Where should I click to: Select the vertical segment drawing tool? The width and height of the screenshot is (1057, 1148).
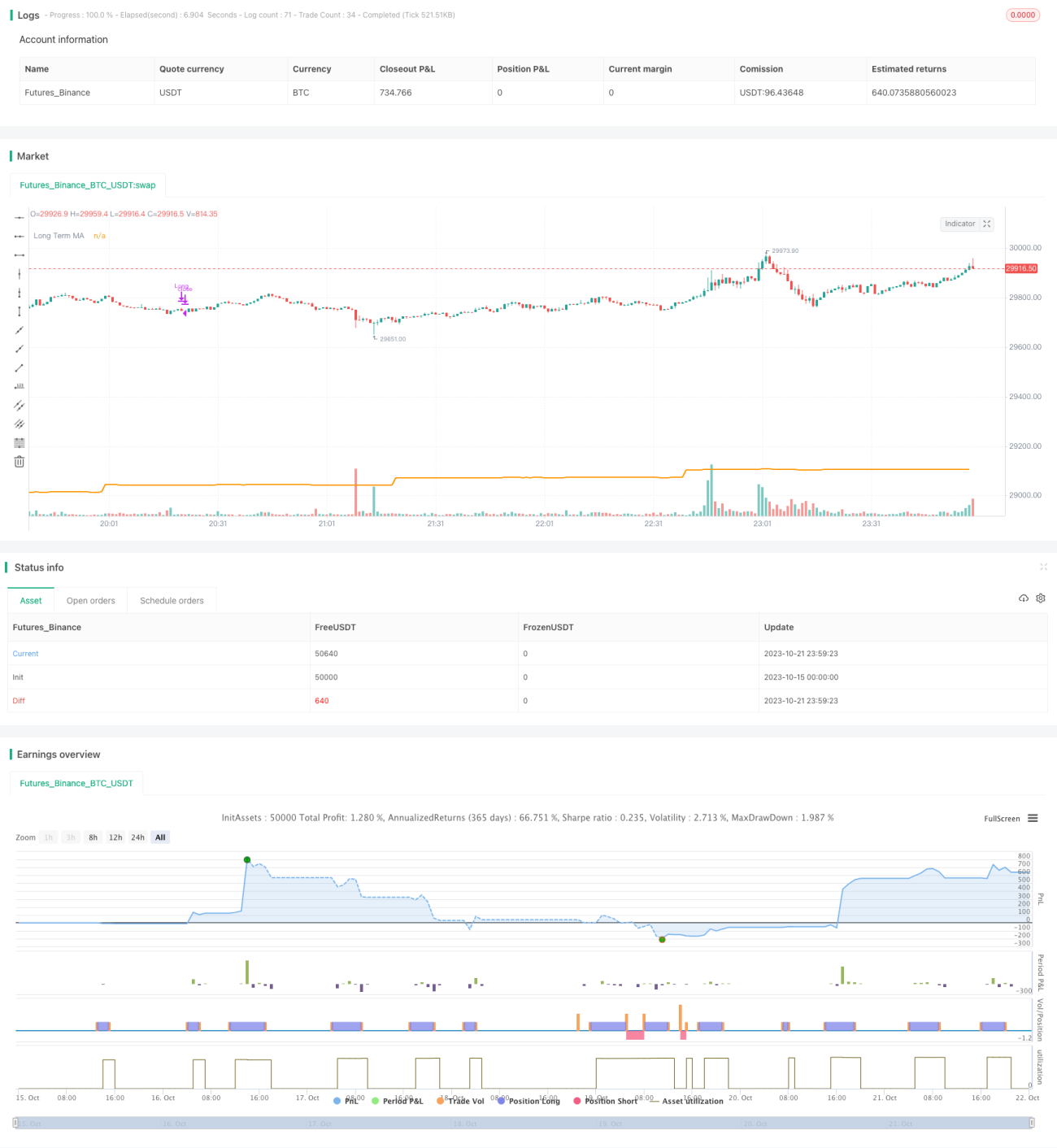coord(20,311)
